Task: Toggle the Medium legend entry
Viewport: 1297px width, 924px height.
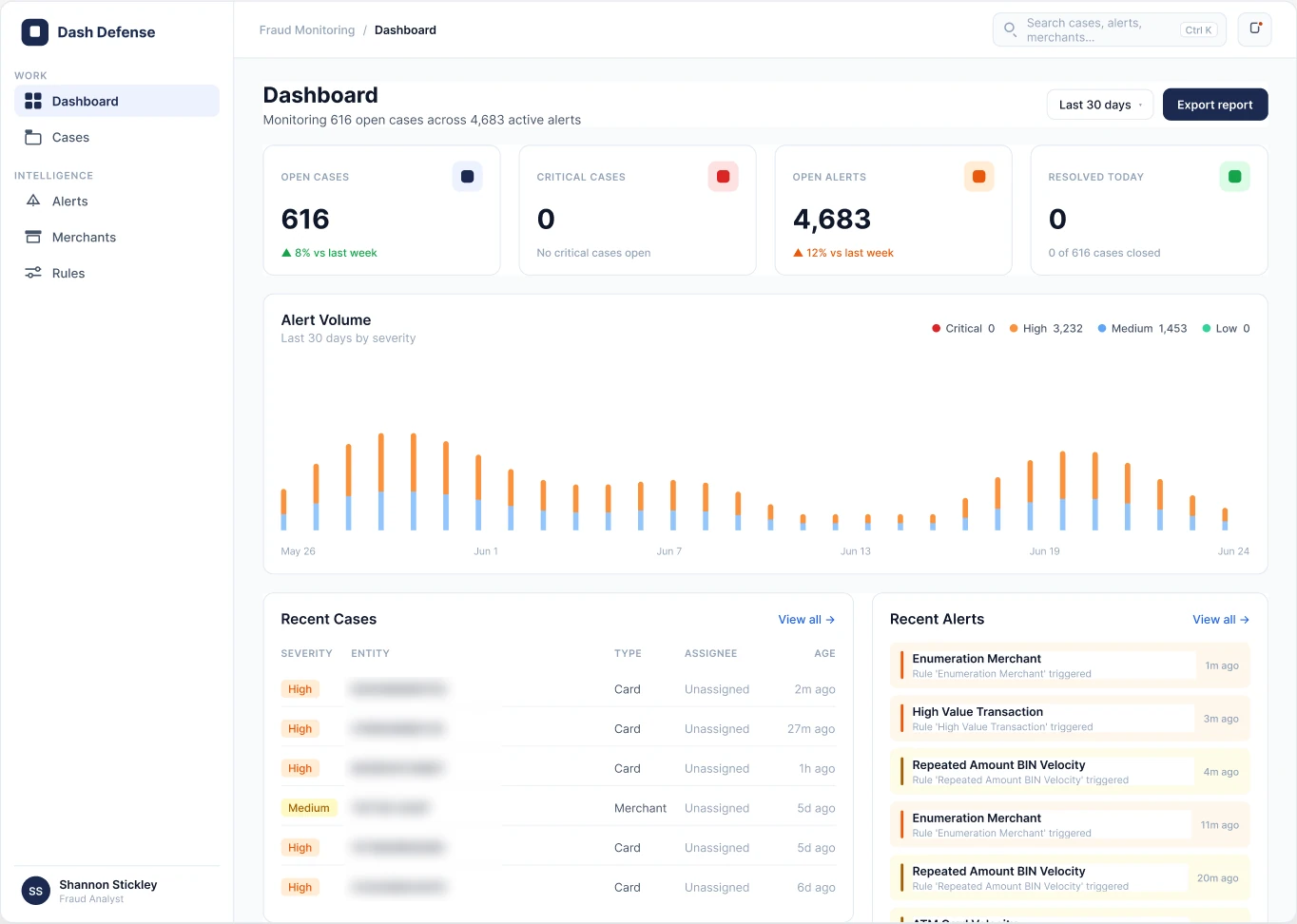Action: (x=1142, y=328)
